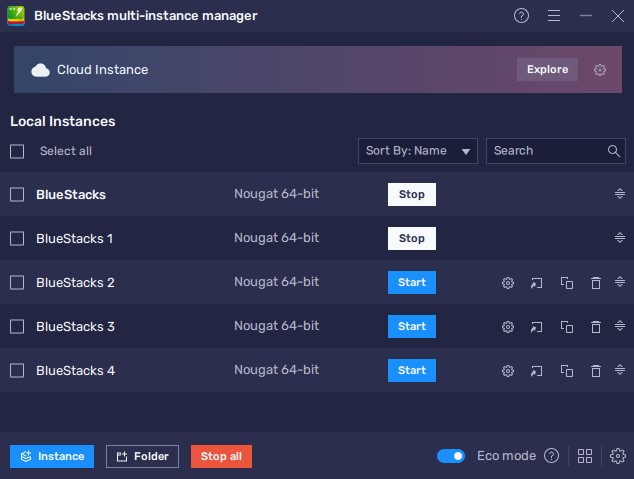Click the BlueStacks 1 instance name
Screen dimensions: 634x479
point(74,239)
